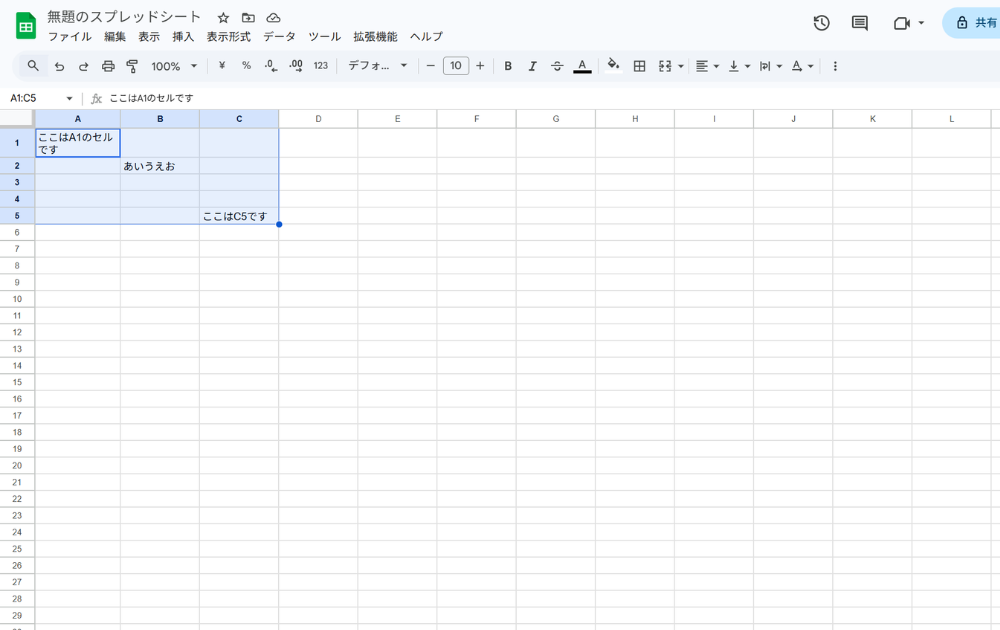This screenshot has height=630, width=1000.
Task: Open the comments speech bubble icon
Action: 859,23
